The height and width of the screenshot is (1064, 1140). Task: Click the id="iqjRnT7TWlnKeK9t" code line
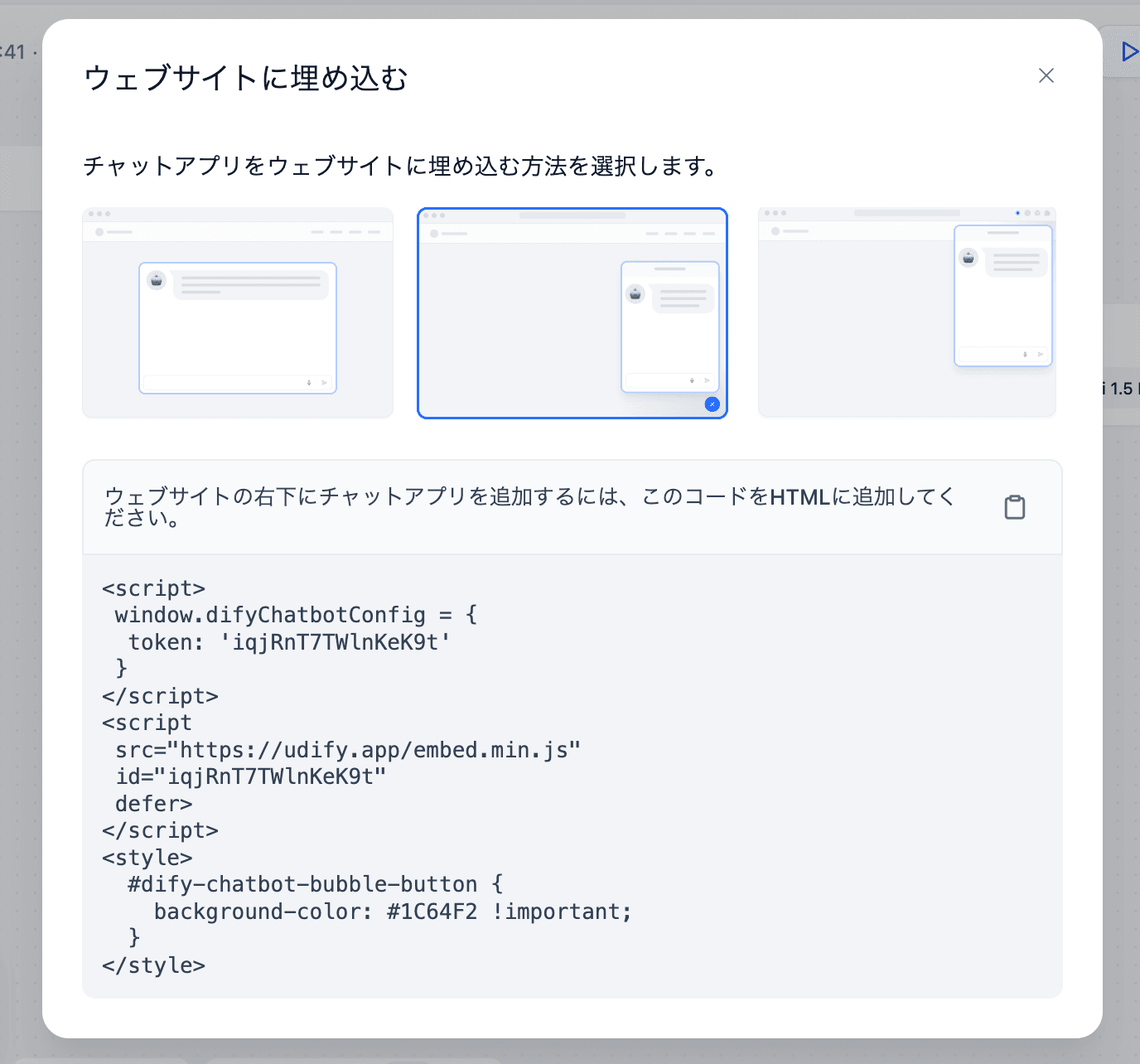[x=250, y=776]
